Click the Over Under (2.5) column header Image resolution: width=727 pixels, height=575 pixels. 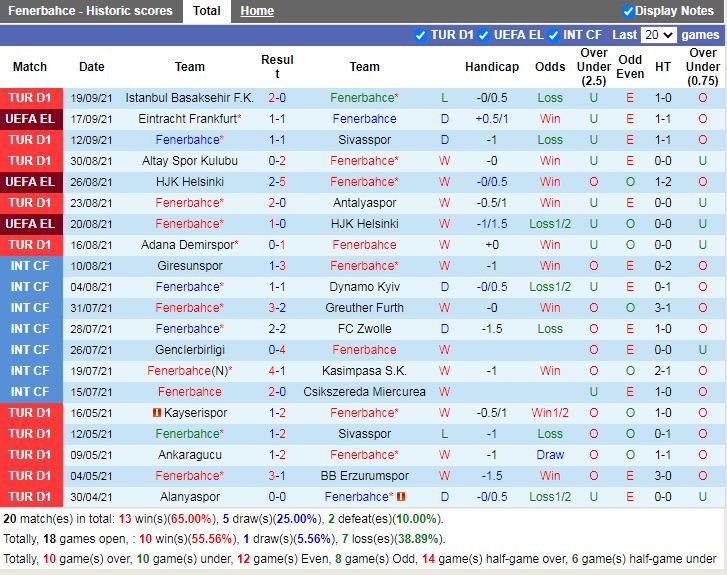click(594, 67)
